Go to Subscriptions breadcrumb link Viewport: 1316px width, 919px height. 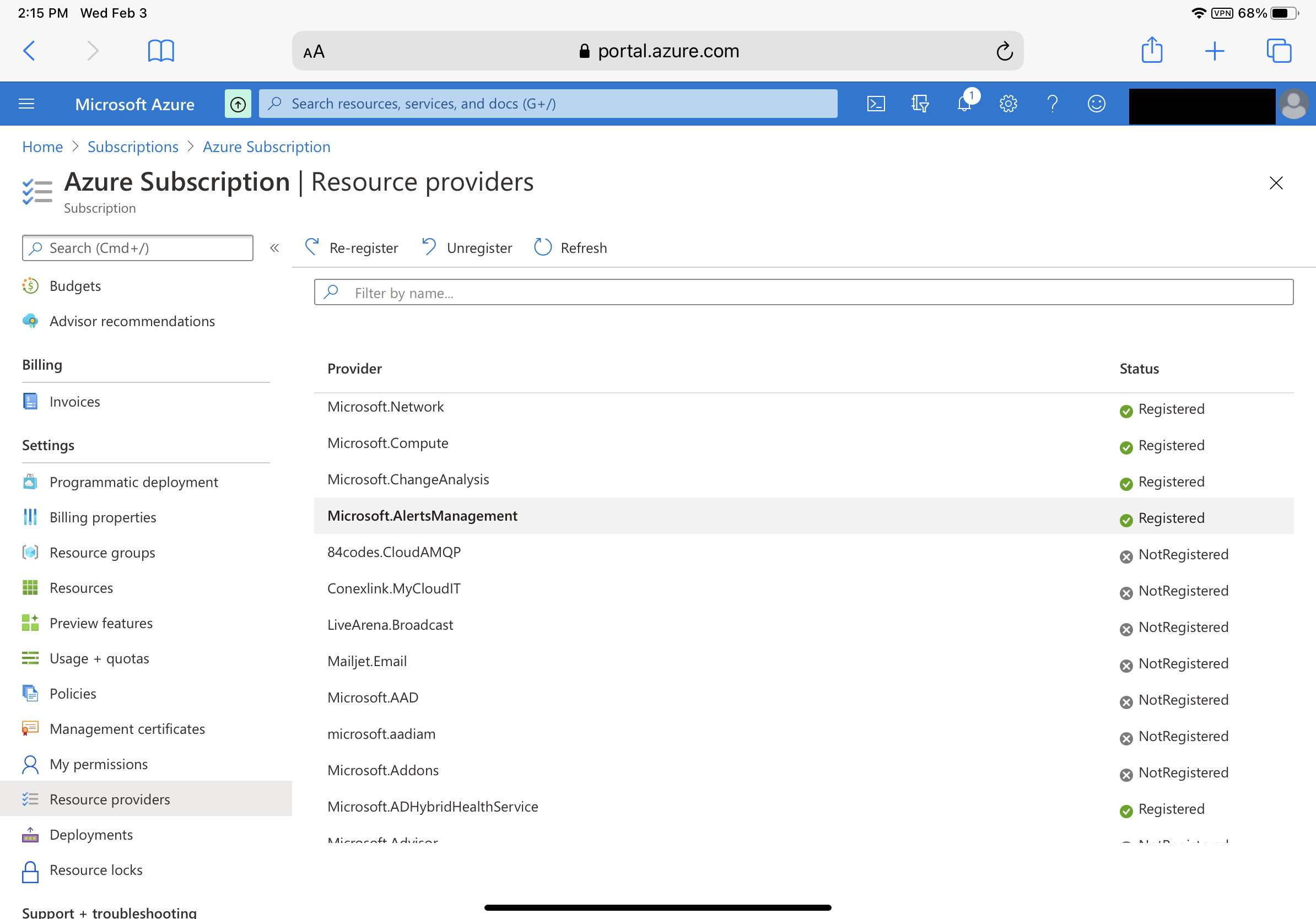pyautogui.click(x=133, y=147)
